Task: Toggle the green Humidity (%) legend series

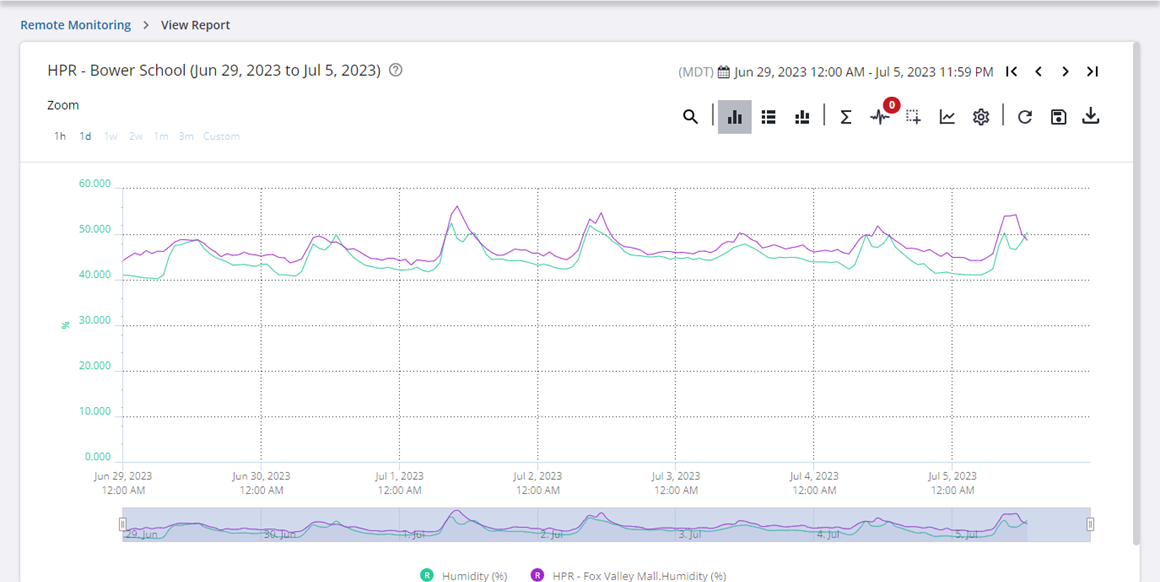Action: pyautogui.click(x=465, y=575)
